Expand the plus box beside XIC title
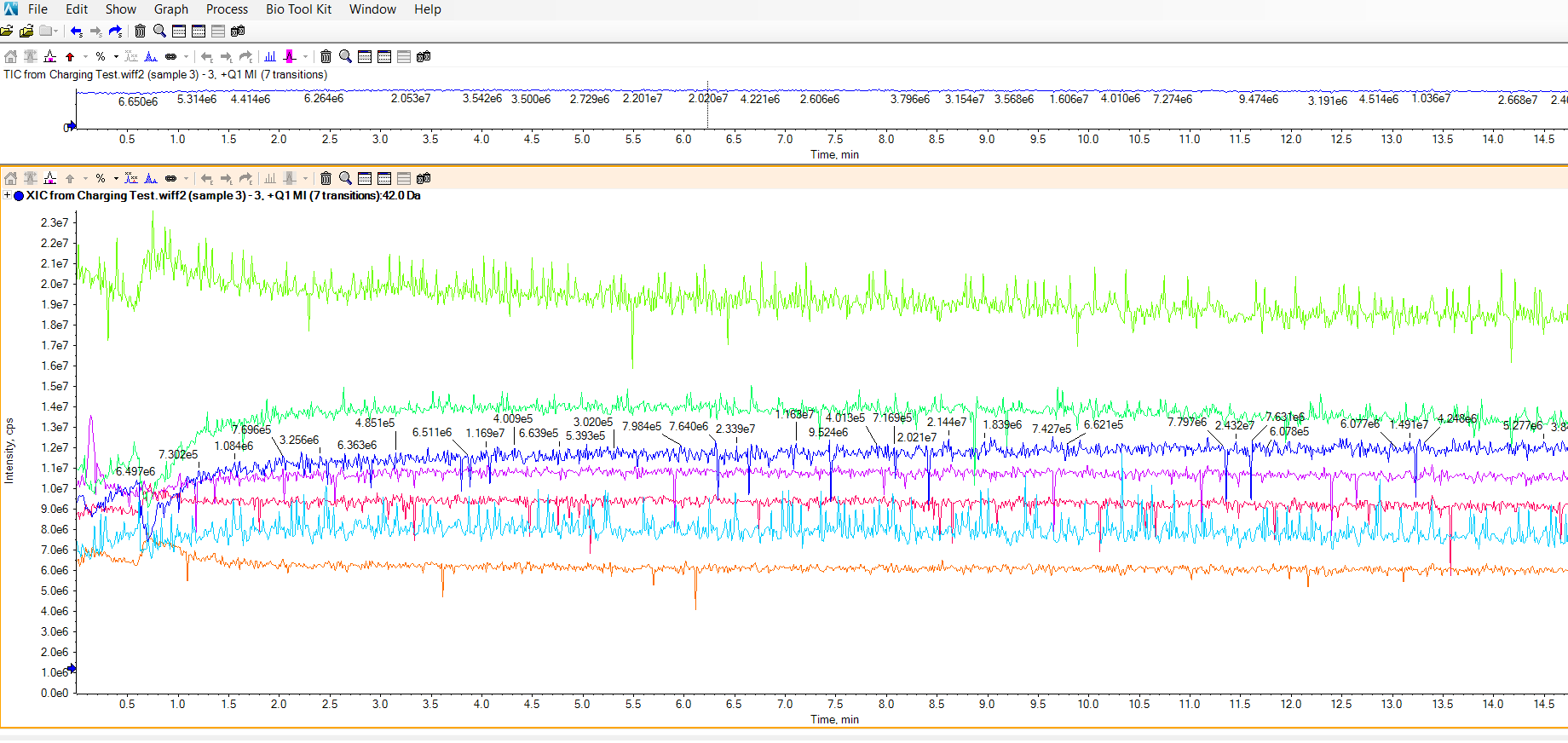1568x743 pixels. (7, 196)
